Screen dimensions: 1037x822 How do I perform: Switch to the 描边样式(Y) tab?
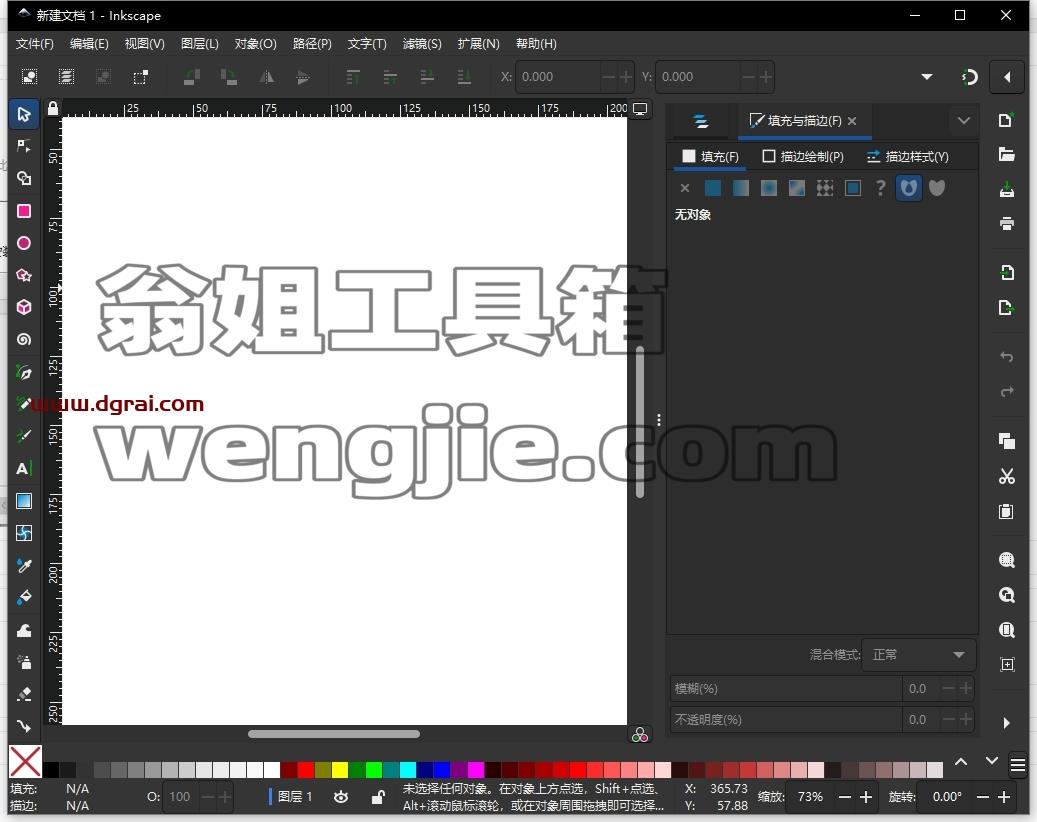click(x=907, y=157)
